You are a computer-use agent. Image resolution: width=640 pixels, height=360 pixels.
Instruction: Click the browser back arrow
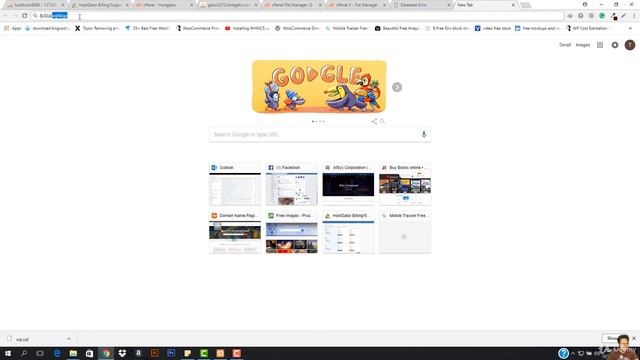click(6, 16)
